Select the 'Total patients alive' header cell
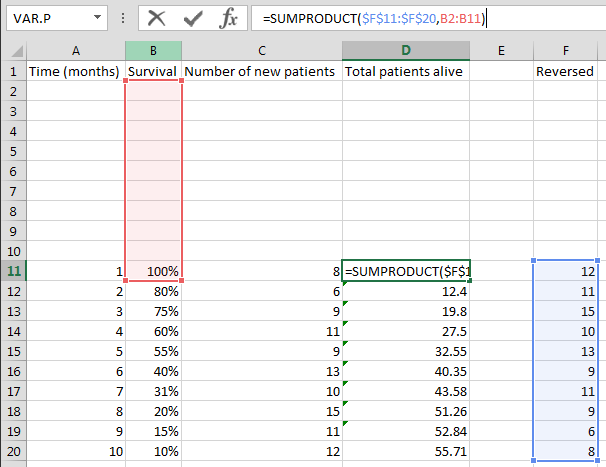Image resolution: width=606 pixels, height=467 pixels. tap(405, 71)
